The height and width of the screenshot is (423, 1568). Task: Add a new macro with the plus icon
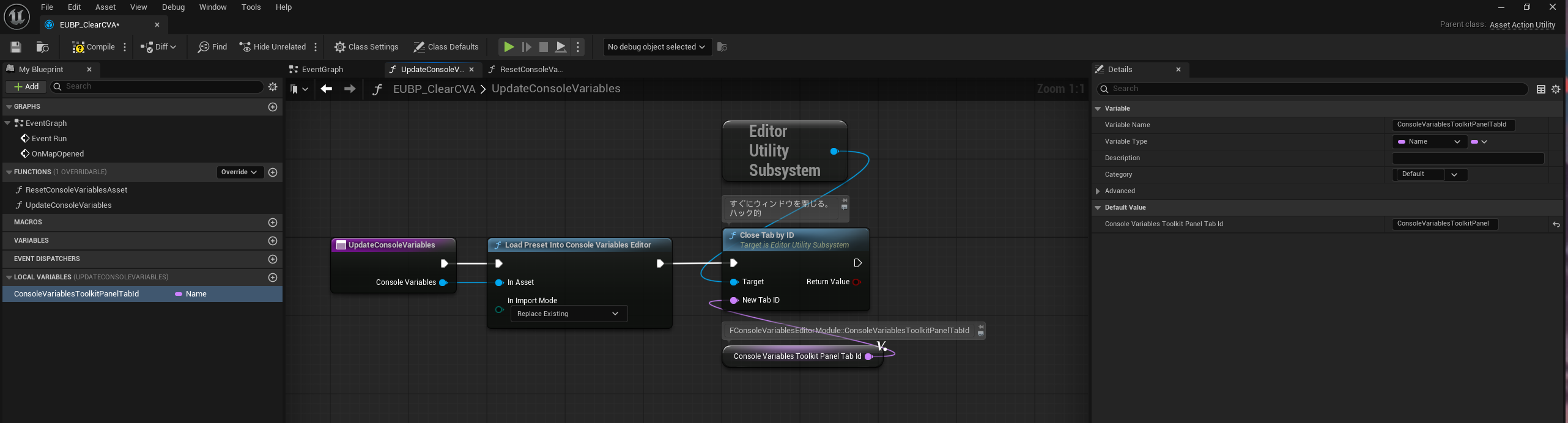(x=273, y=223)
